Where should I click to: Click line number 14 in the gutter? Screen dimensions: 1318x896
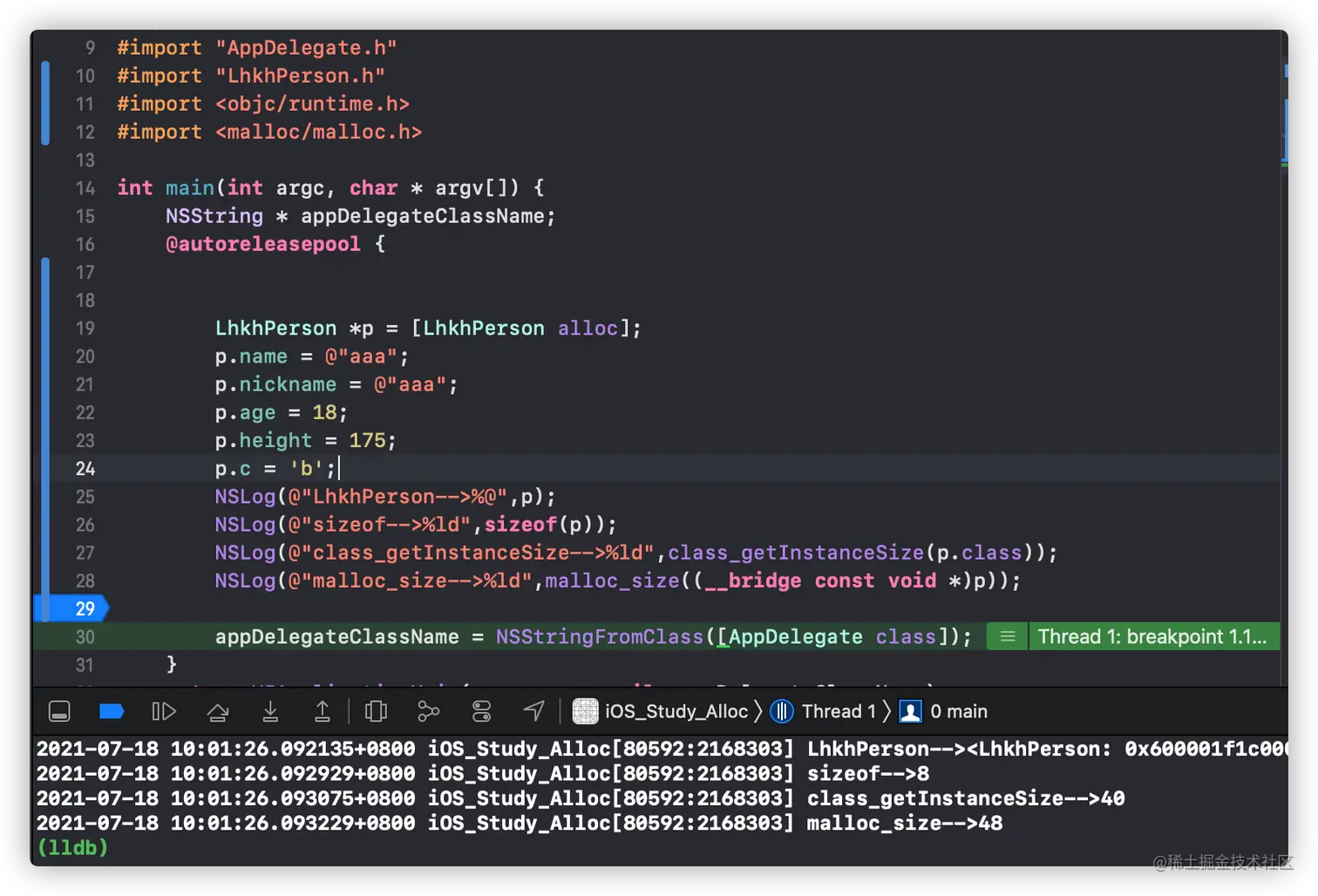(85, 188)
